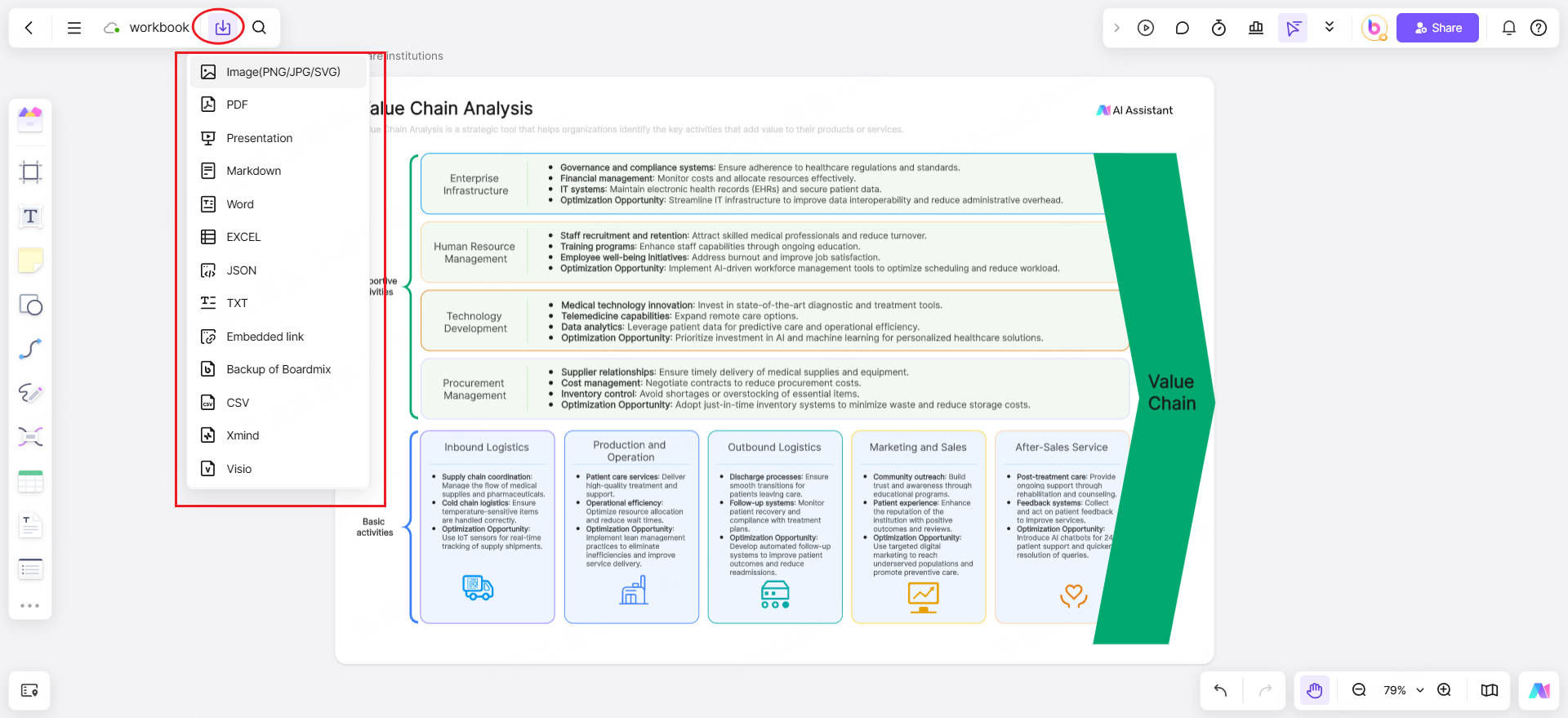Choose Xmind export option

coord(278,435)
